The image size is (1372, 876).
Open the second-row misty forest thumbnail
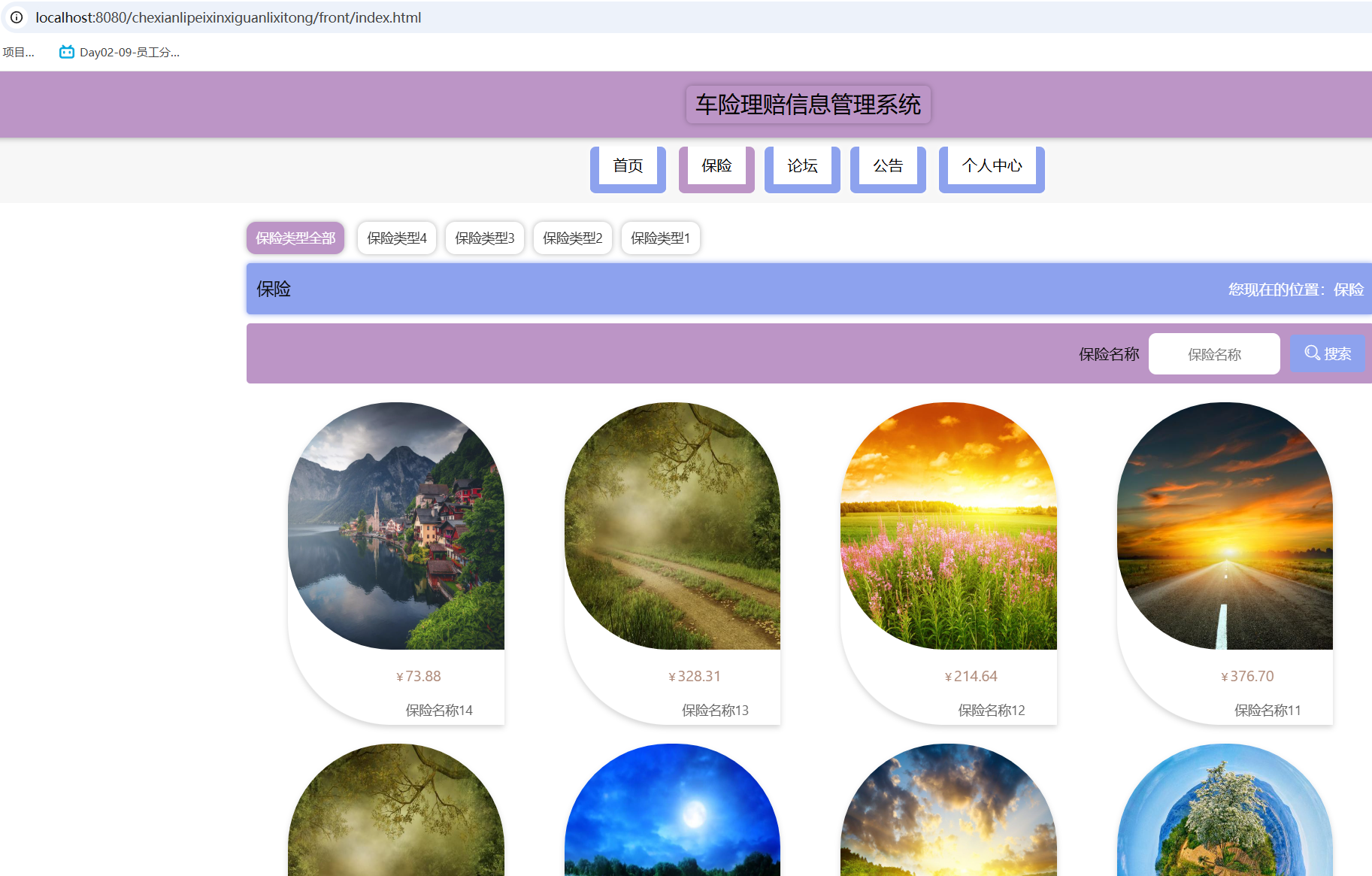tap(396, 810)
